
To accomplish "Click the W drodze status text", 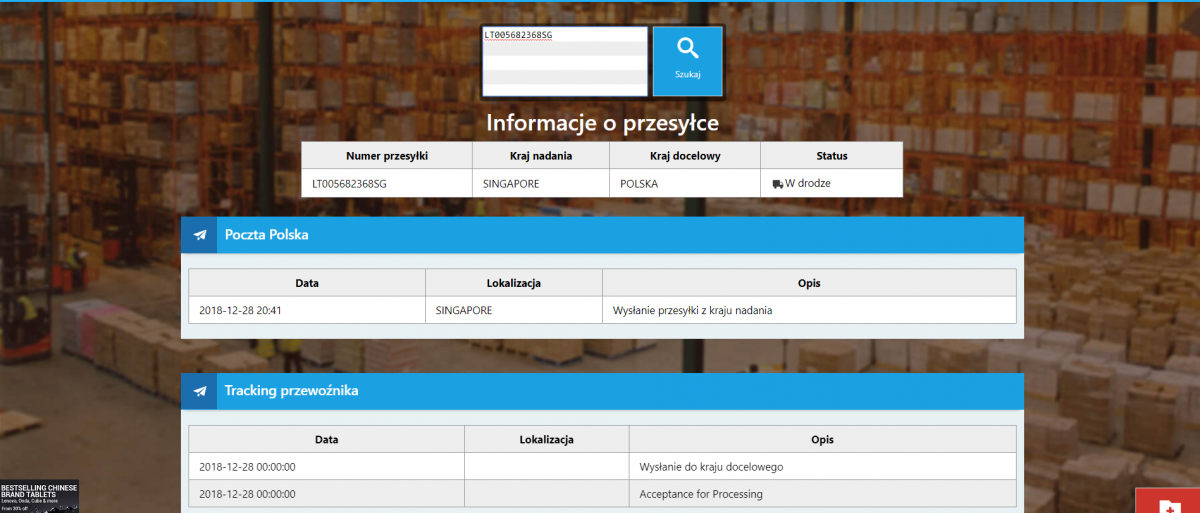I will click(x=808, y=184).
